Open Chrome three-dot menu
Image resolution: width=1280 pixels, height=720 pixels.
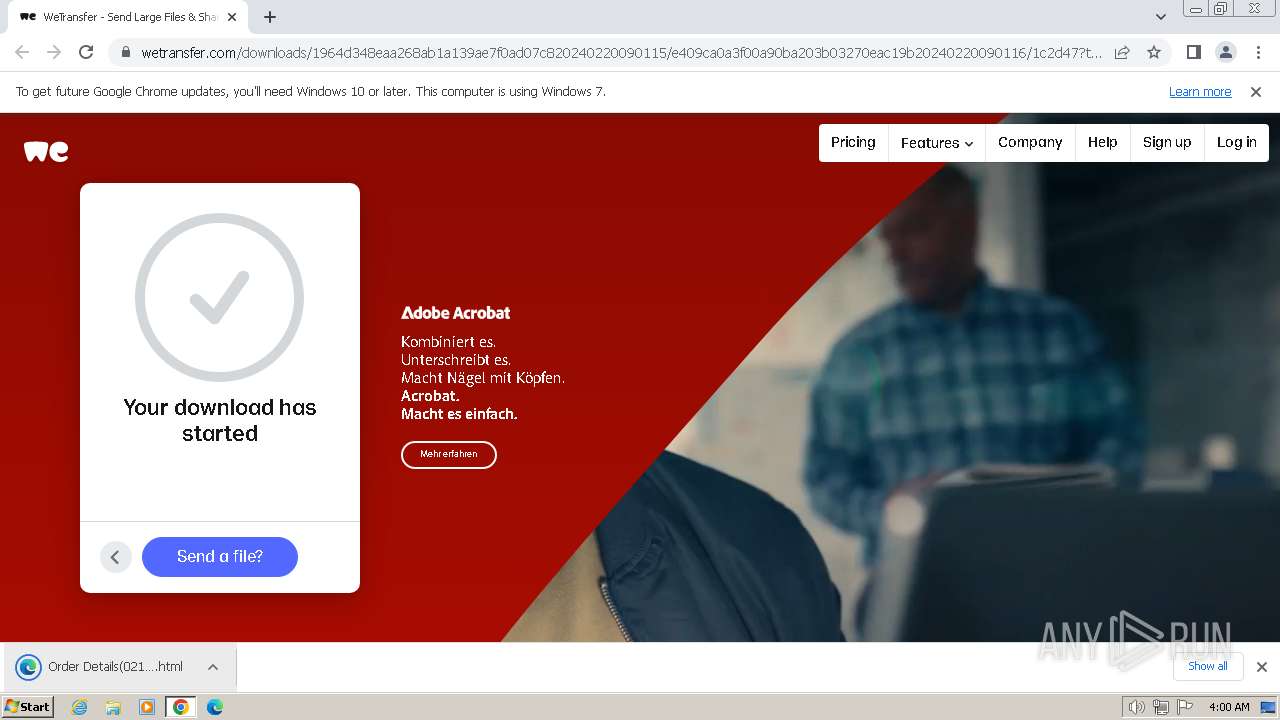pyautogui.click(x=1258, y=52)
